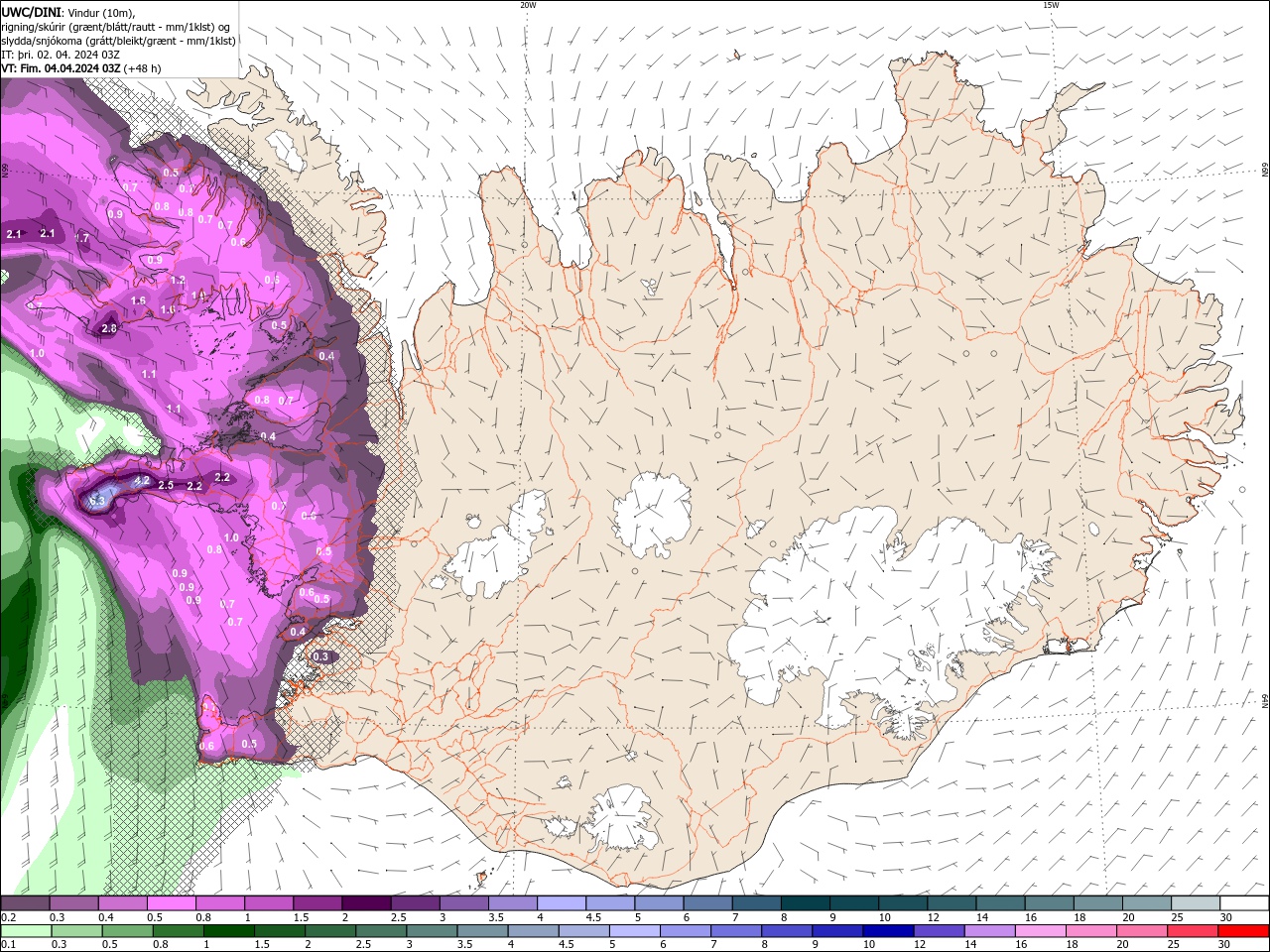Image resolution: width=1270 pixels, height=952 pixels.
Task: Pick the red-pink 25 swatch in rain legend
Action: coord(1194,931)
